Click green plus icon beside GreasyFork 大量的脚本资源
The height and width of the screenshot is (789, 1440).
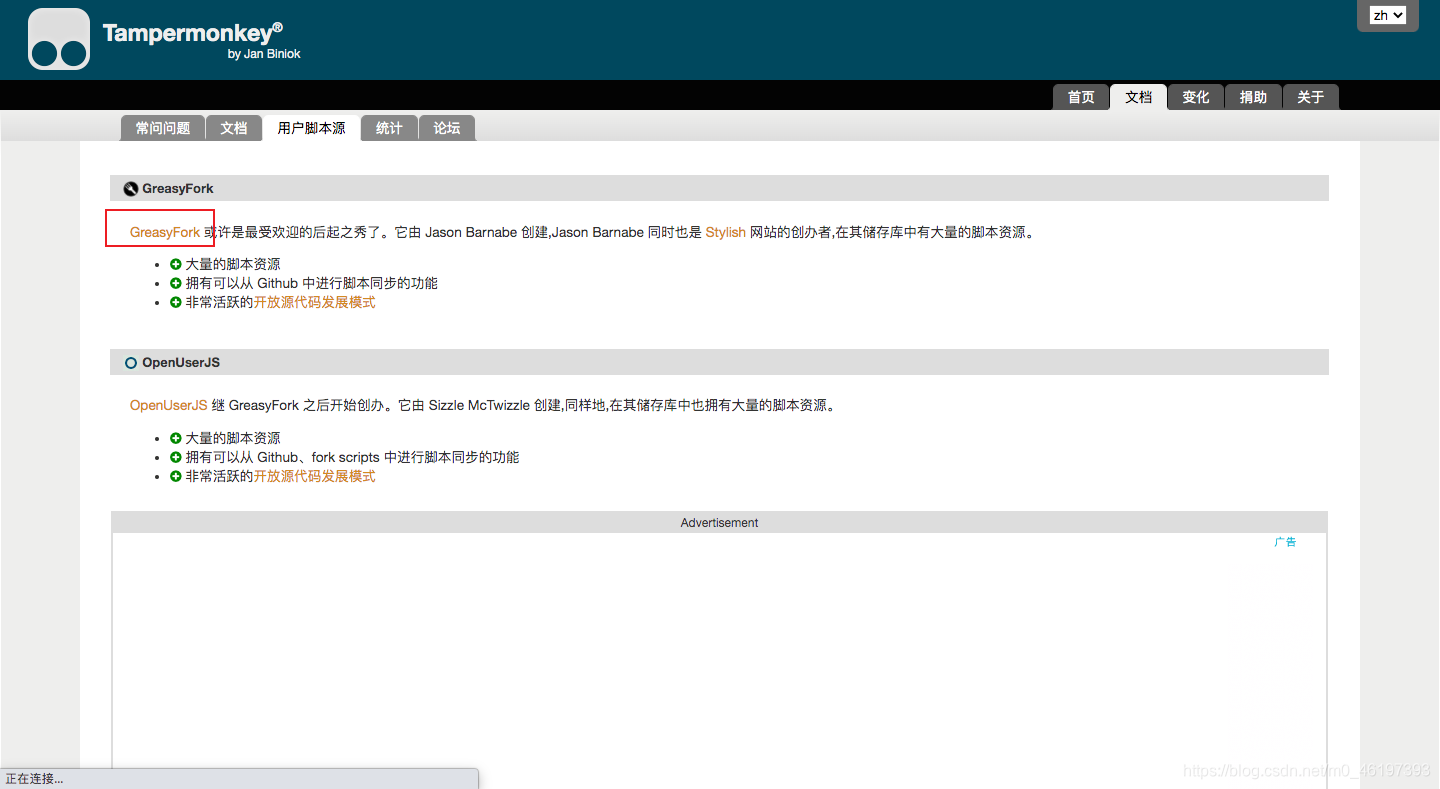(176, 264)
